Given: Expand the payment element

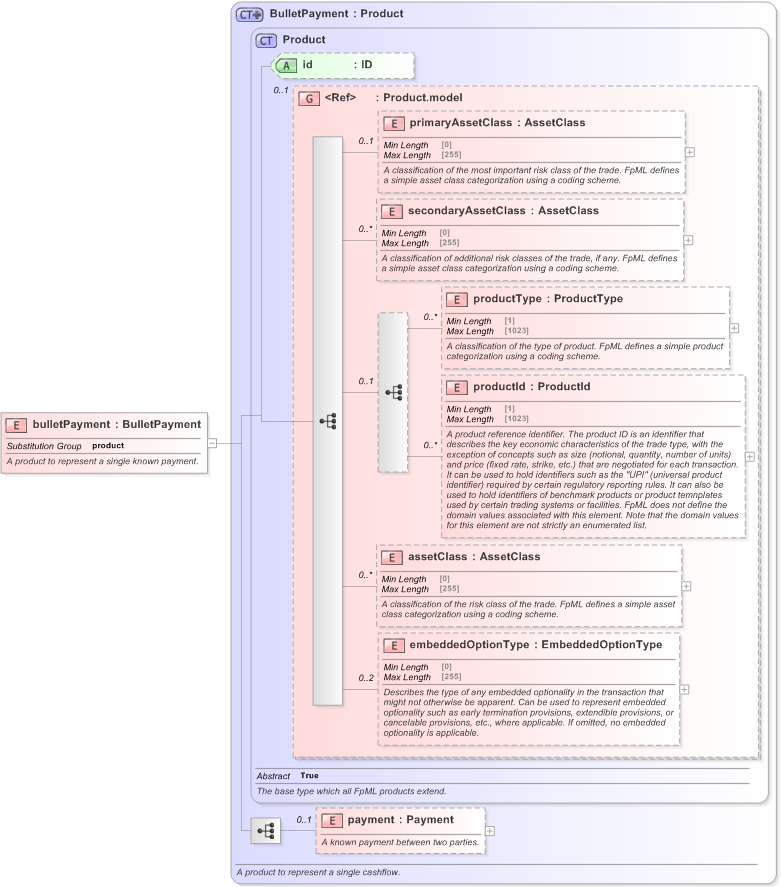Looking at the screenshot, I should (490, 831).
